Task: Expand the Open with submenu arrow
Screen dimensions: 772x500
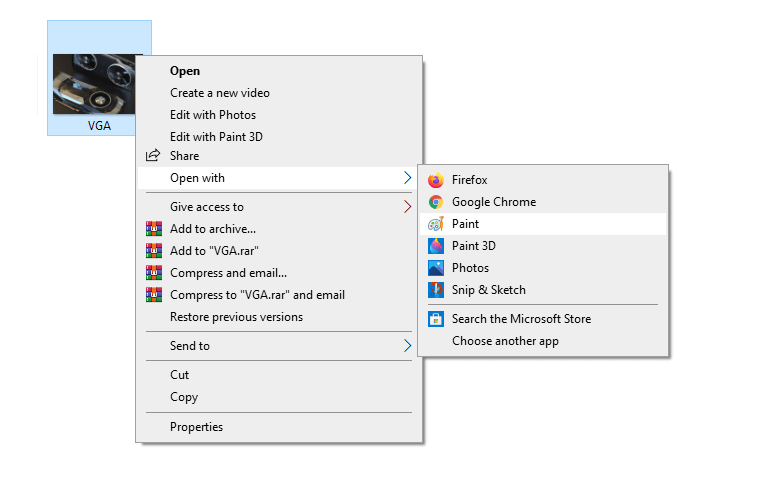Action: coord(407,178)
